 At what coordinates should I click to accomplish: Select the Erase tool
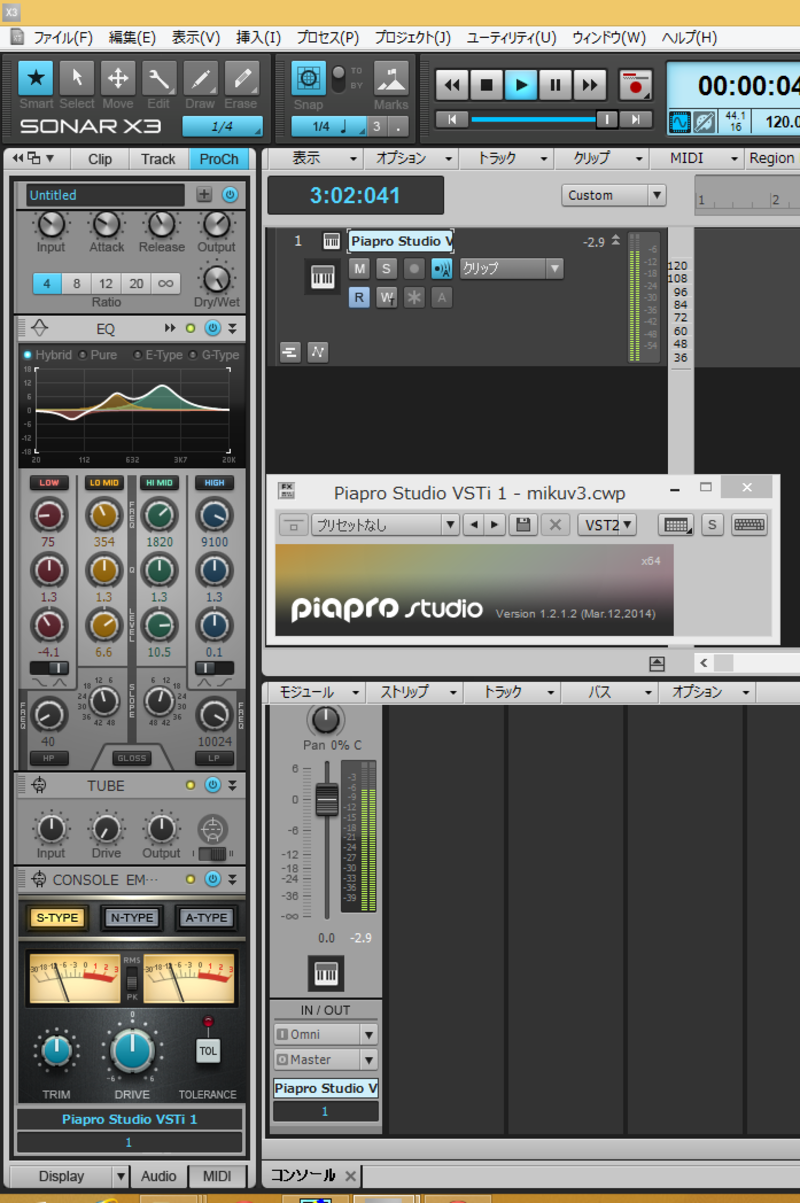[x=241, y=78]
